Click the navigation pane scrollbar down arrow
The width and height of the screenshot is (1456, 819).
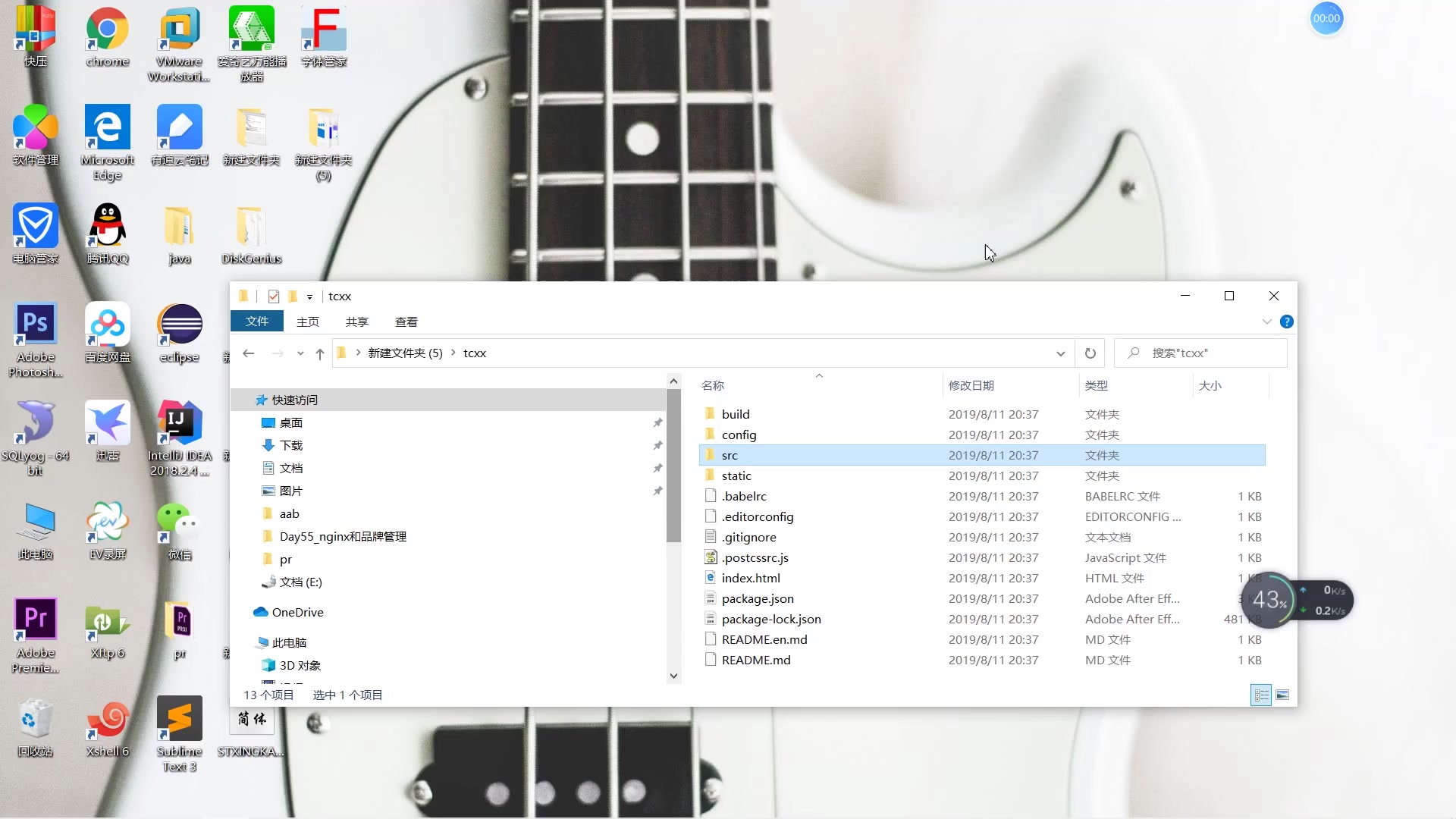click(x=673, y=676)
